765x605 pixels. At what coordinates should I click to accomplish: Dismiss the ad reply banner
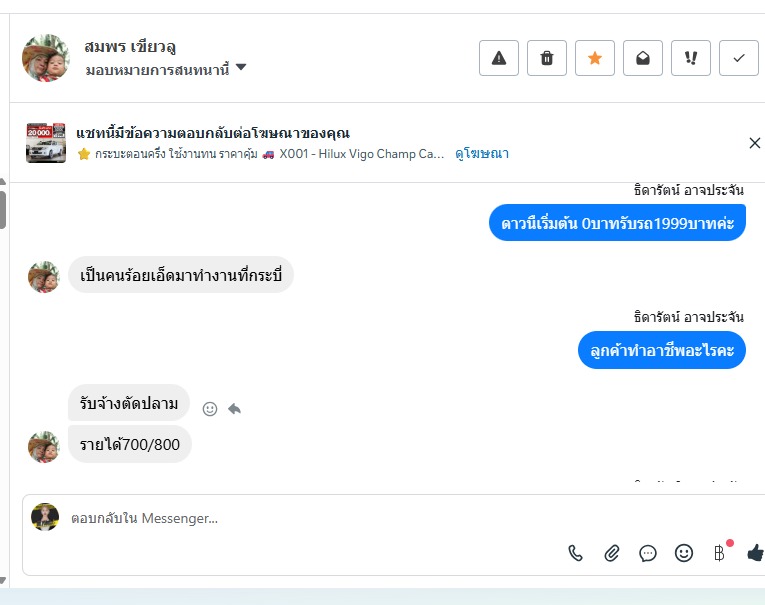[754, 143]
